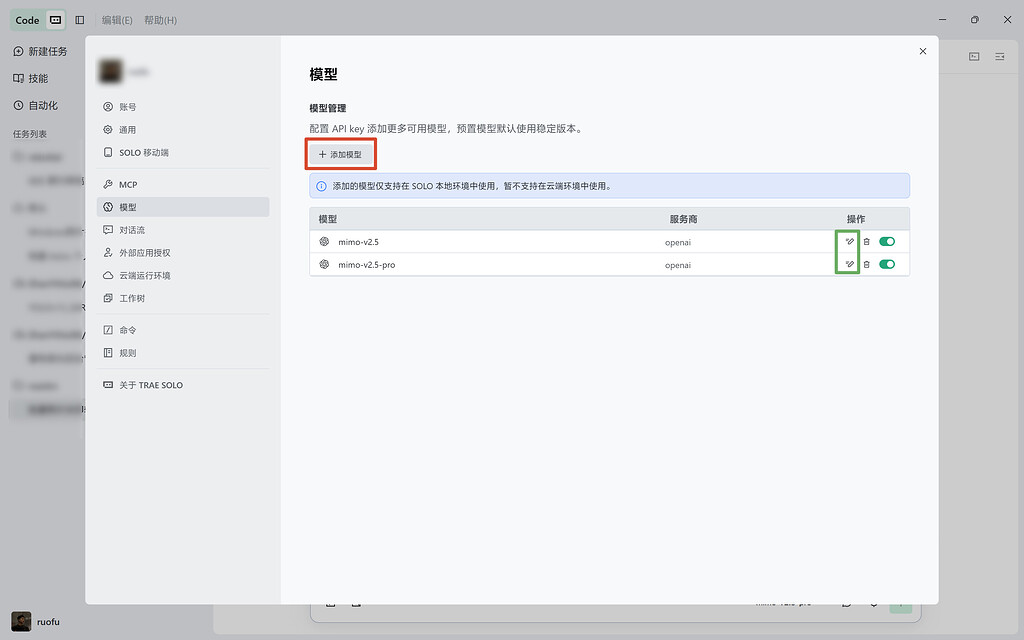Click 新建任务 in main window

pyautogui.click(x=40, y=51)
